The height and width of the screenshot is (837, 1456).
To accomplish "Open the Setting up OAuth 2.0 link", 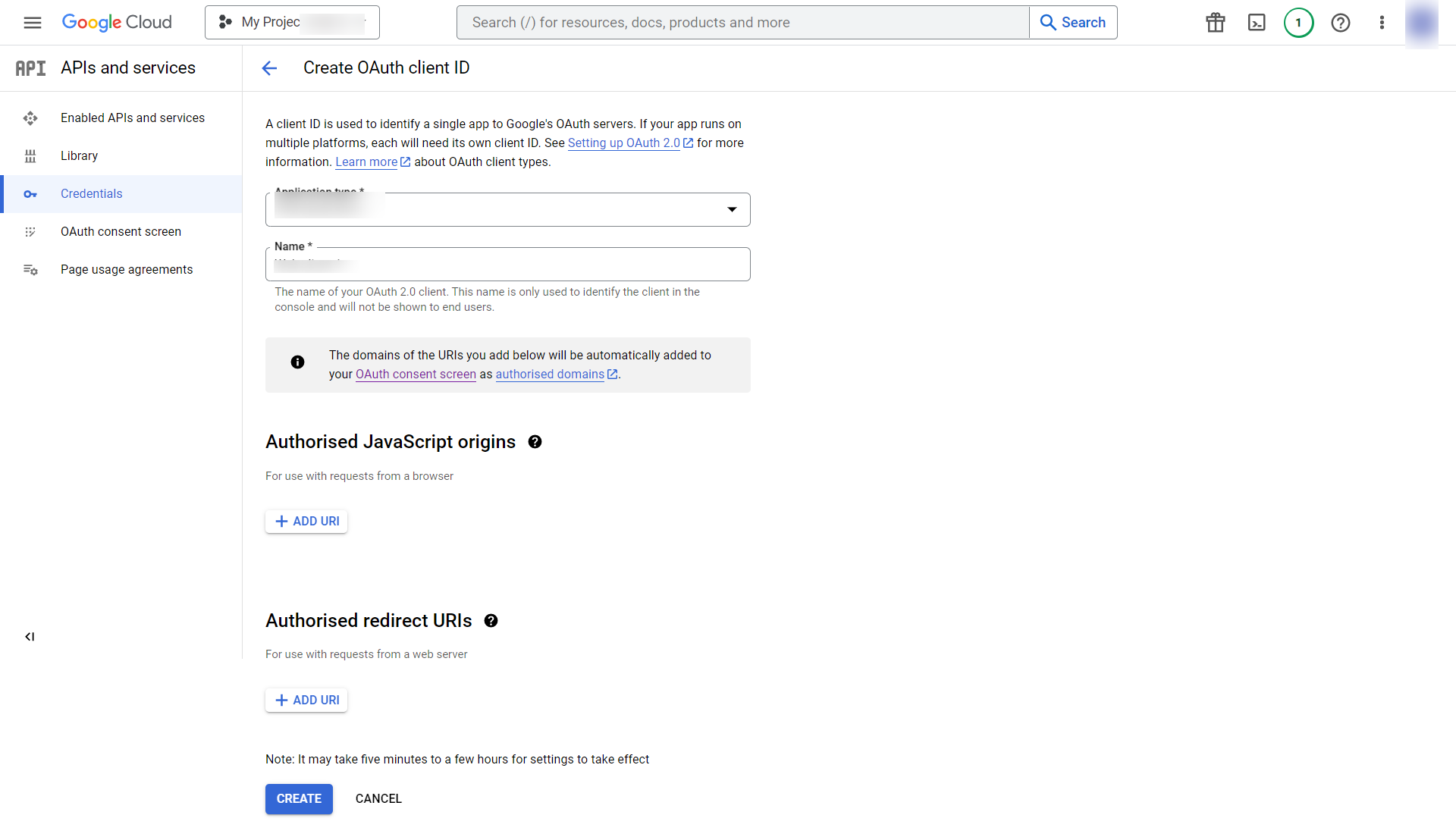I will click(x=623, y=143).
